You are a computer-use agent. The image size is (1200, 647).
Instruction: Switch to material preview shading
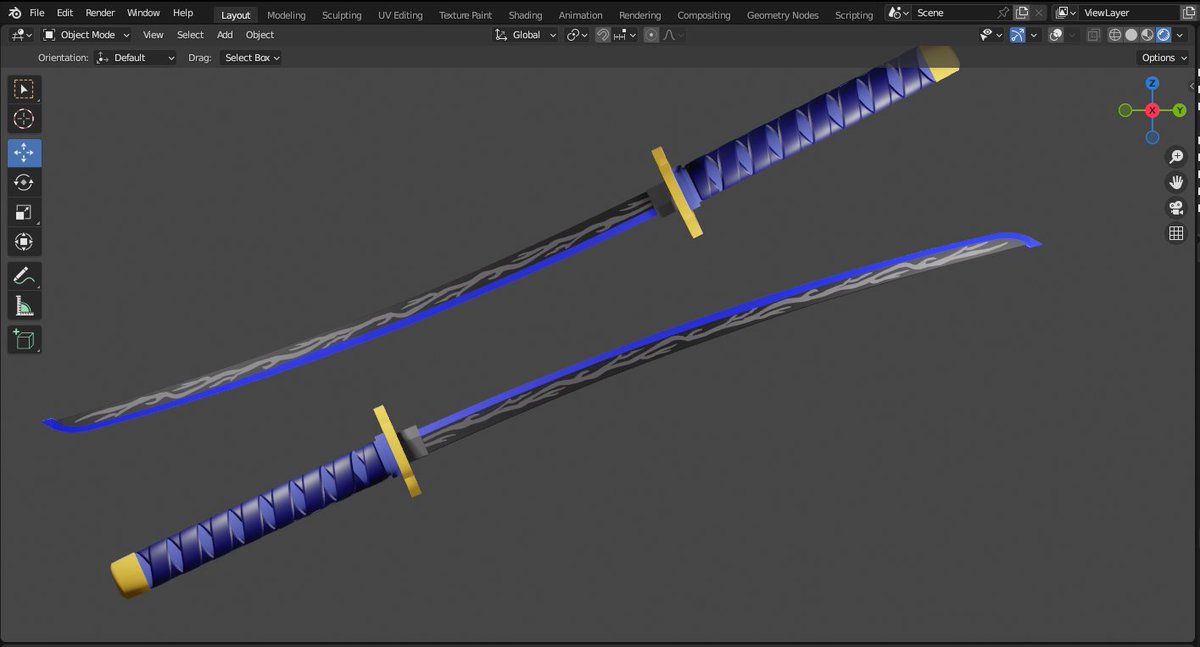[1147, 35]
